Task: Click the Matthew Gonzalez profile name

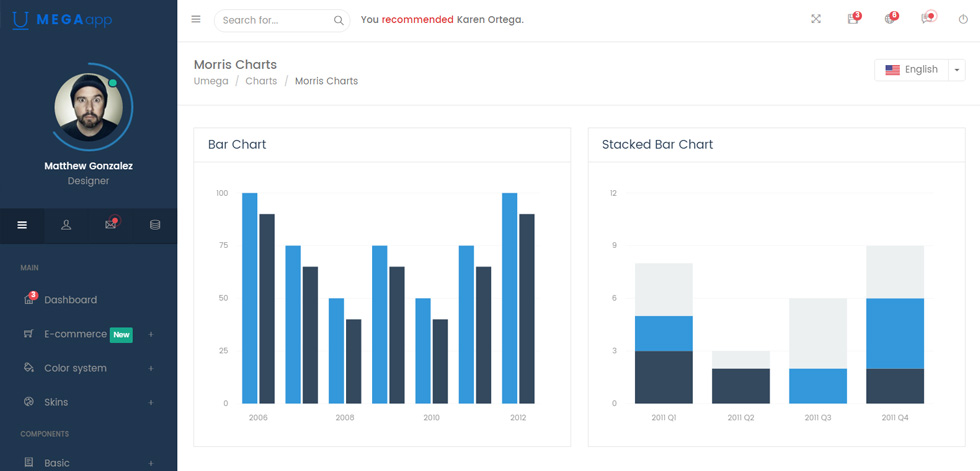Action: (88, 166)
